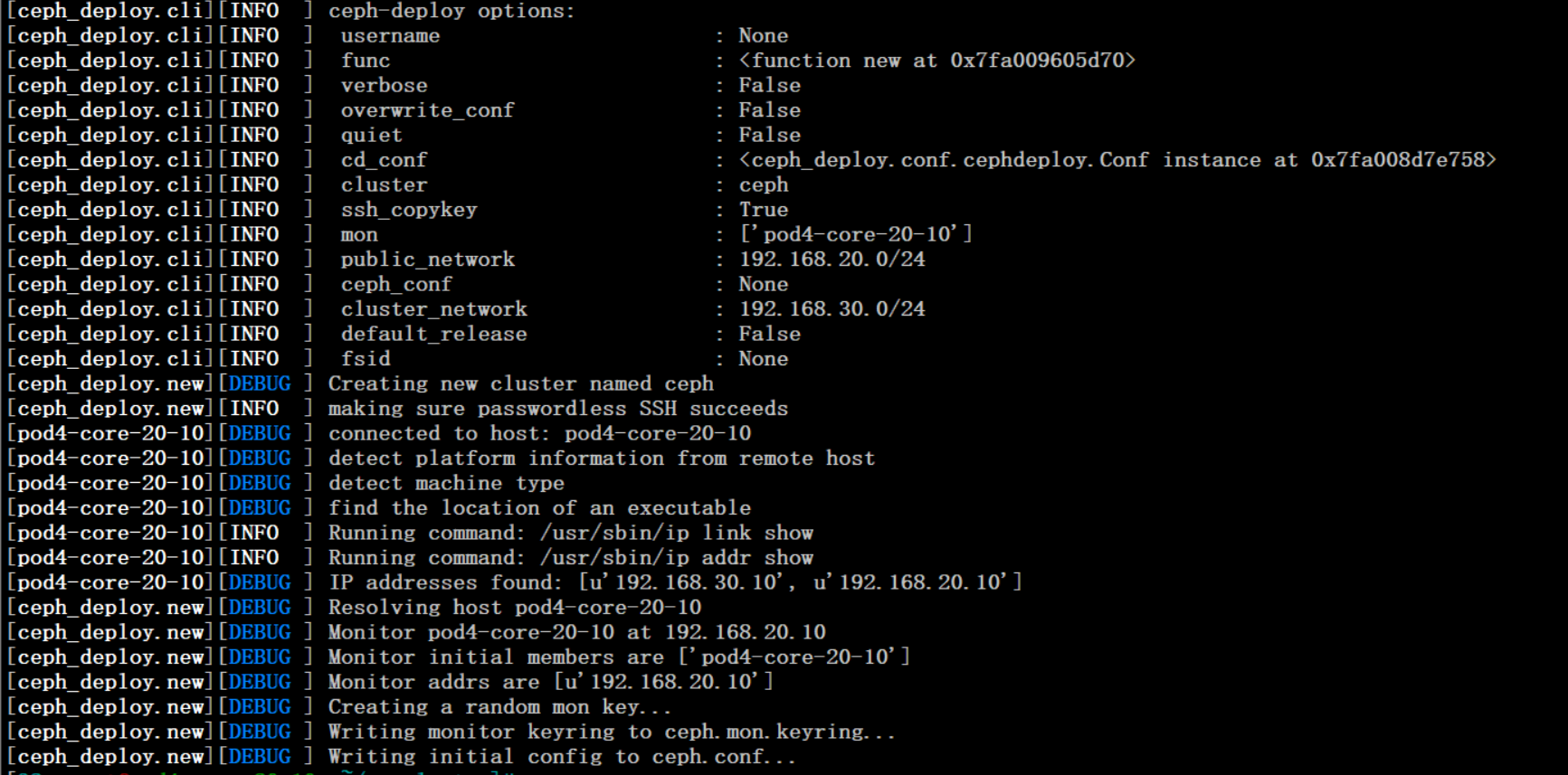Click 'Writing monitor keyring to ceph.mon.keyring...' text

611,732
